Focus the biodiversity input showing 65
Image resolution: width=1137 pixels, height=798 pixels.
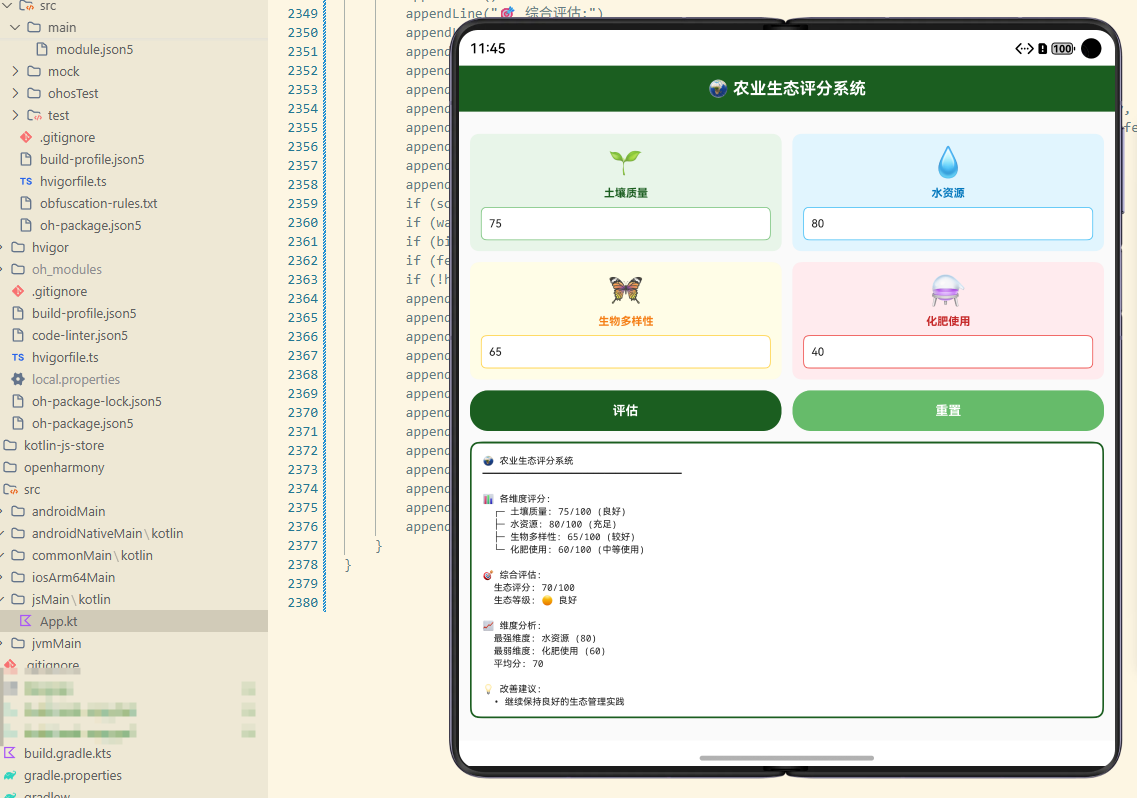pyautogui.click(x=626, y=352)
